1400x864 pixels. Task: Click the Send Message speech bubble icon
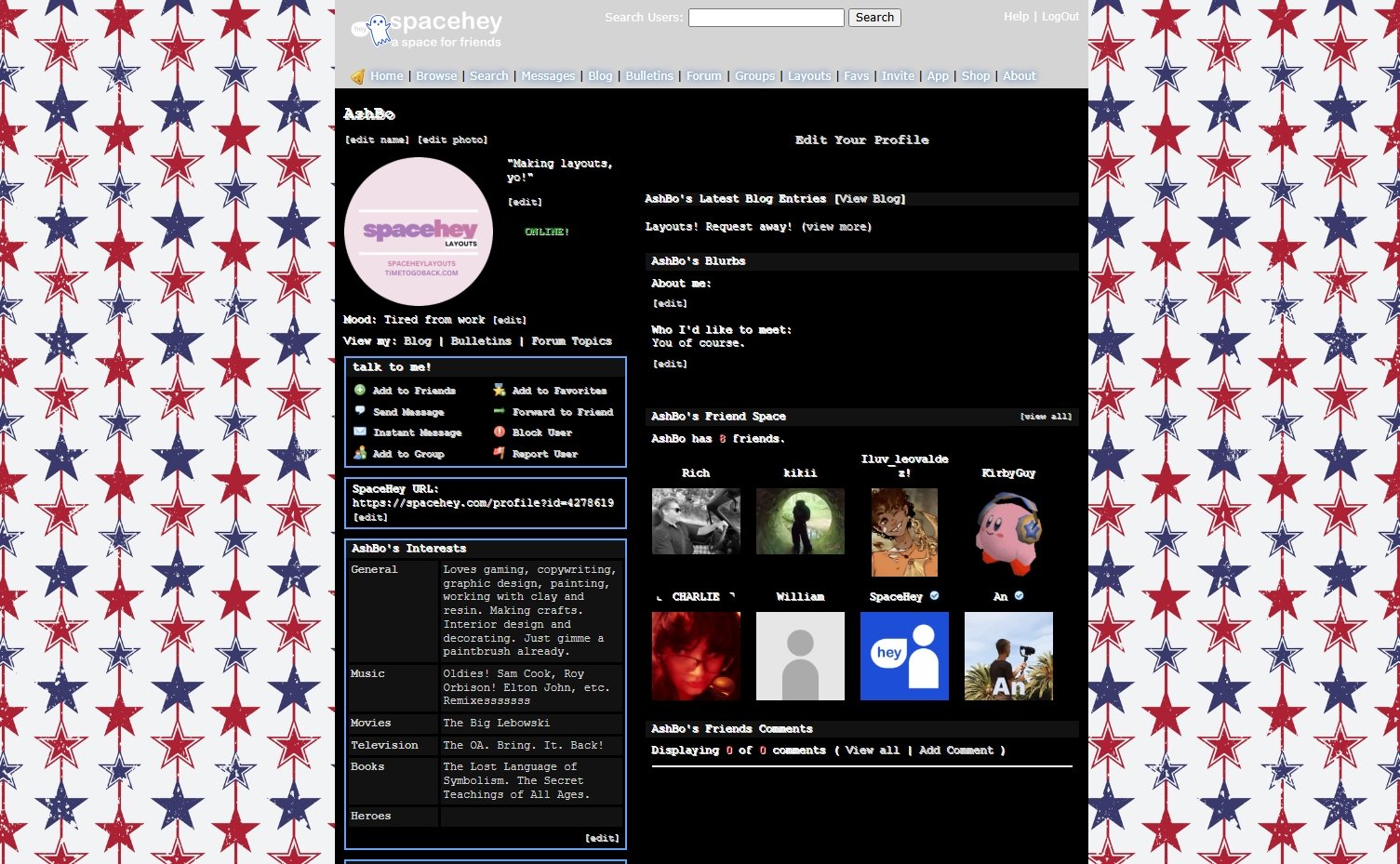360,411
